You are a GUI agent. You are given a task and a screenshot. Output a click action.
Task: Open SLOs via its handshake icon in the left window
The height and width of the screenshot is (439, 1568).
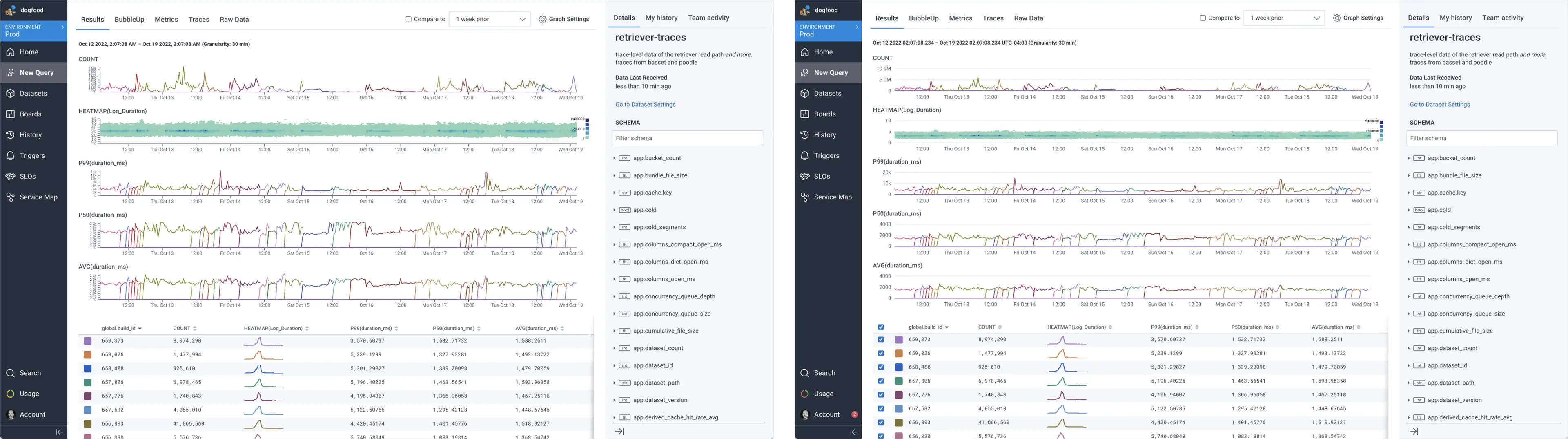[10, 176]
